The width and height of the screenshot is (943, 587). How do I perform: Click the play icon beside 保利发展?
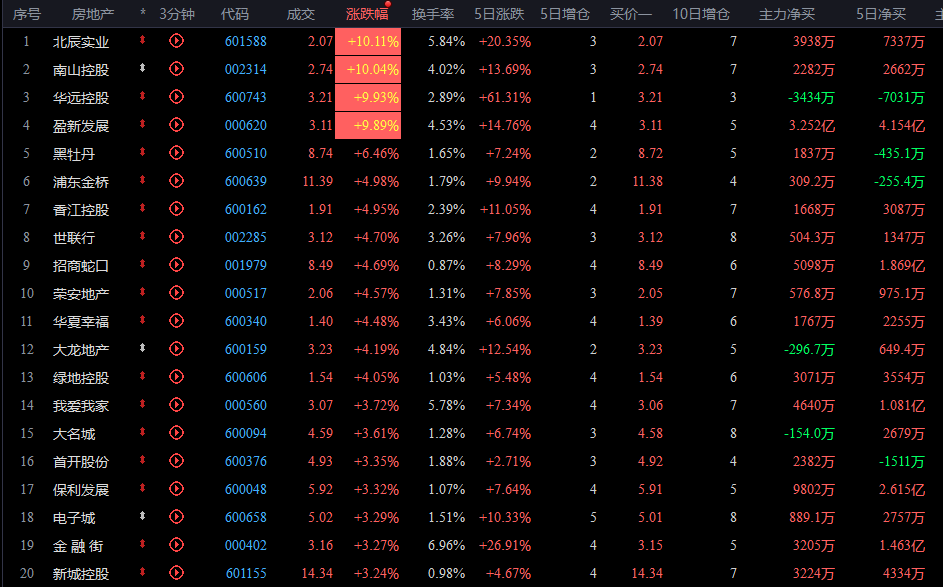177,489
